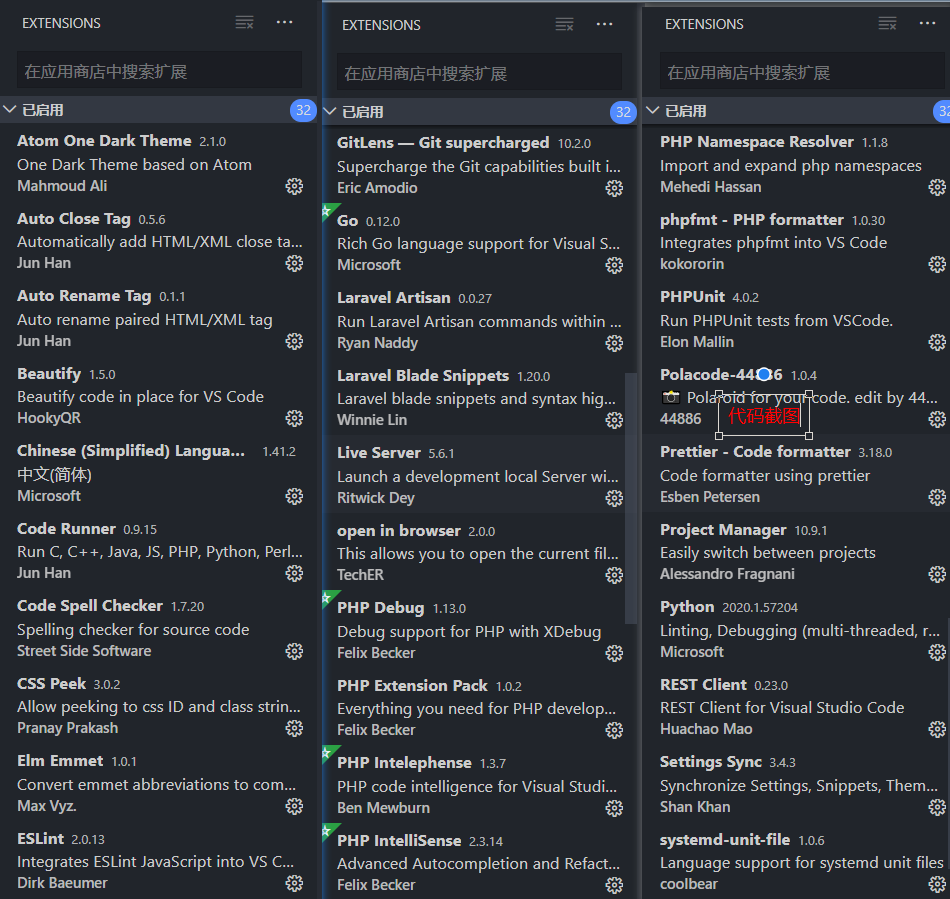Select the Prettier - Code formatter entry
950x899 pixels.
pos(797,474)
